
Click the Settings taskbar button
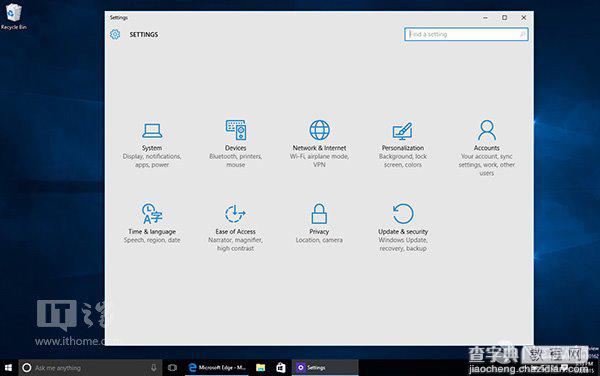click(x=325, y=368)
